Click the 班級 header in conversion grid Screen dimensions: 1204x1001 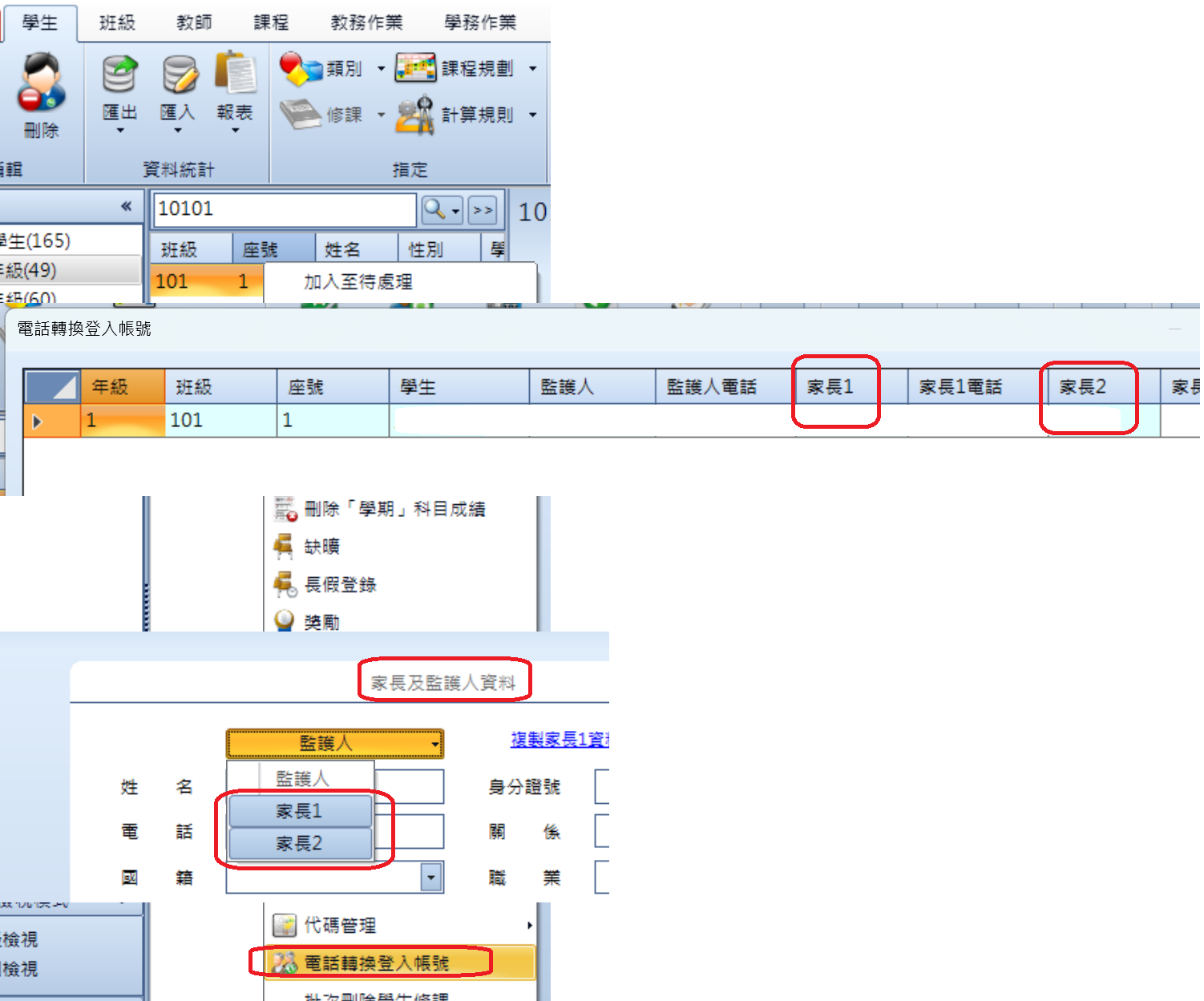(x=220, y=386)
